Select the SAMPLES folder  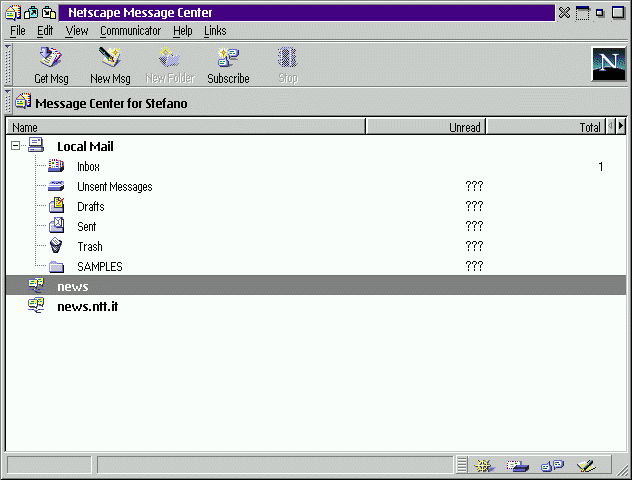(x=100, y=266)
